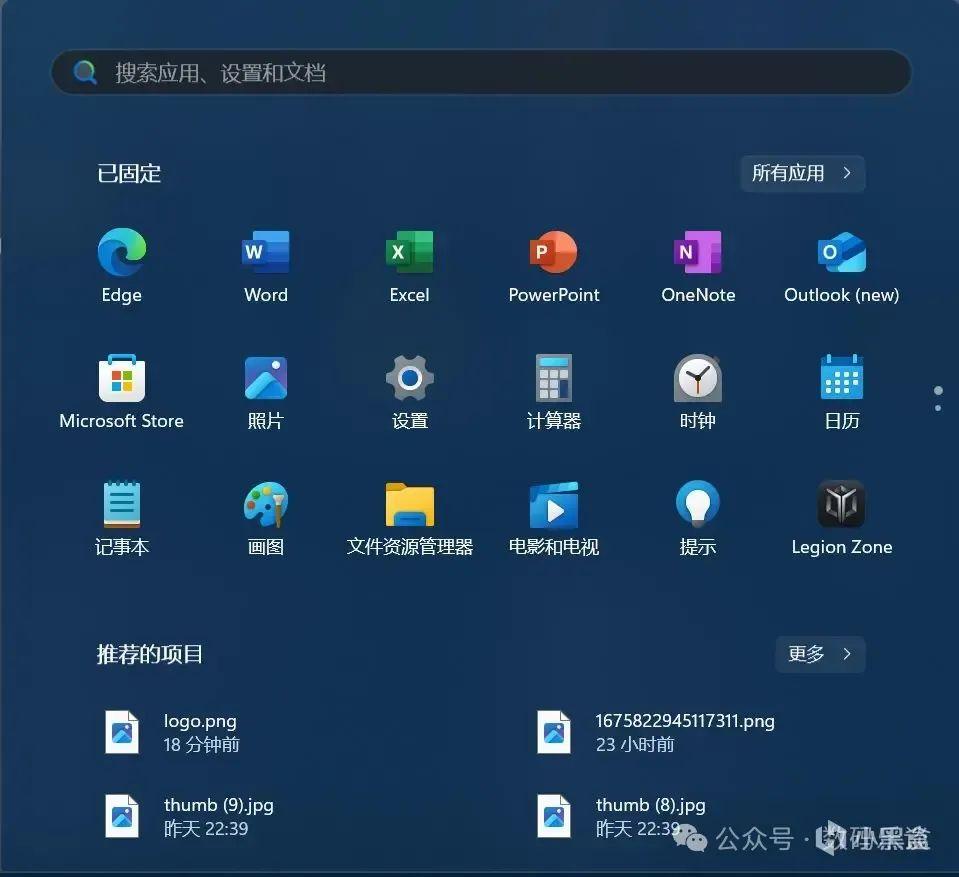The width and height of the screenshot is (959, 877).
Task: Open 文件资源管理器 file explorer
Action: coord(410,505)
